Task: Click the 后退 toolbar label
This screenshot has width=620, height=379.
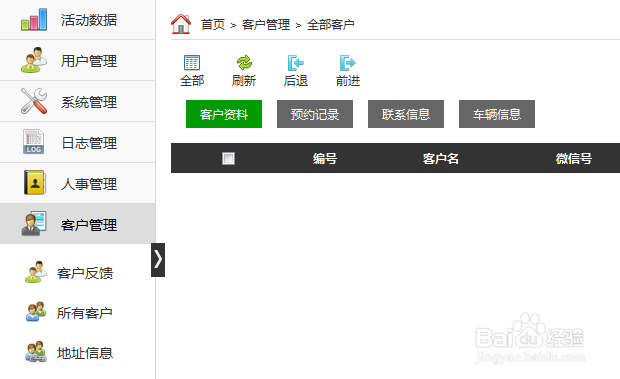Action: (x=296, y=81)
